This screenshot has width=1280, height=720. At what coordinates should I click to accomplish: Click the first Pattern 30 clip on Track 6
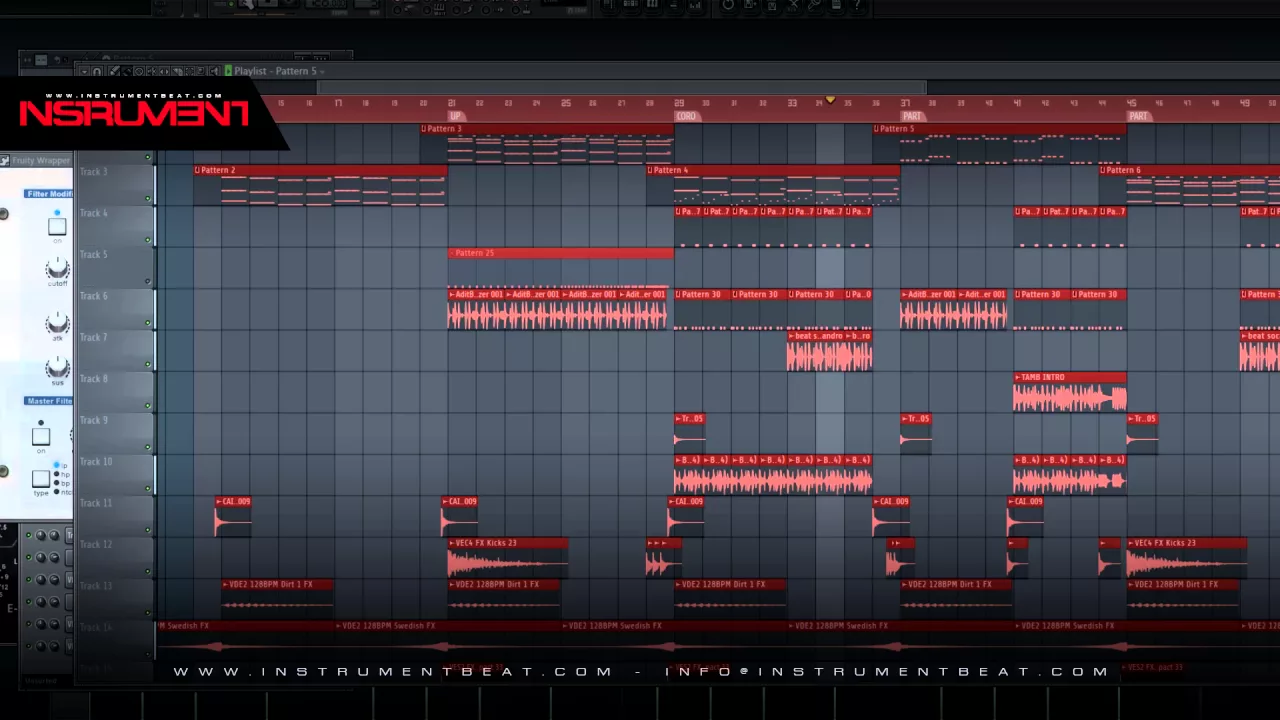tap(703, 310)
